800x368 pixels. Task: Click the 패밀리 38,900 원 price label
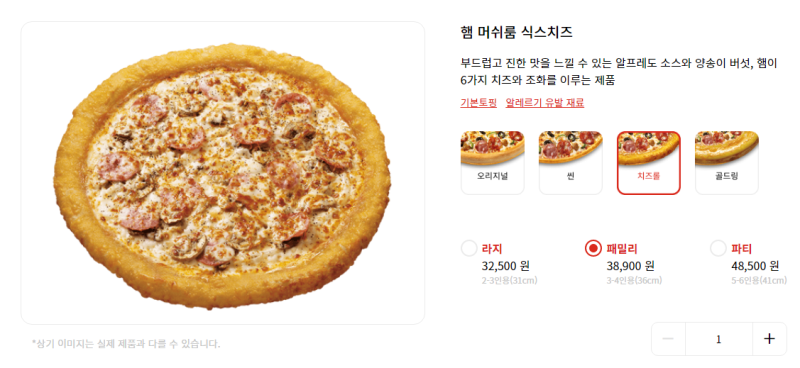pos(630,265)
